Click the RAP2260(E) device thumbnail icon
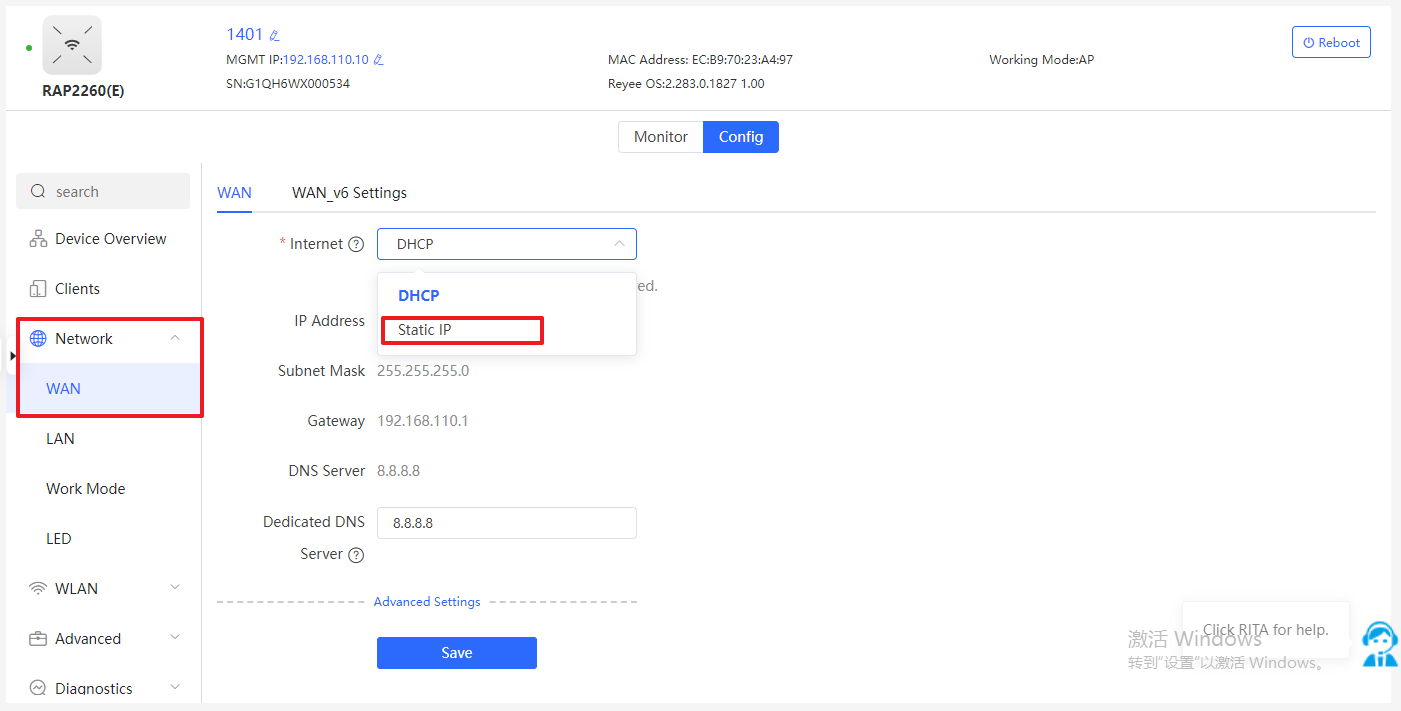Viewport: 1401px width, 711px height. (x=72, y=46)
